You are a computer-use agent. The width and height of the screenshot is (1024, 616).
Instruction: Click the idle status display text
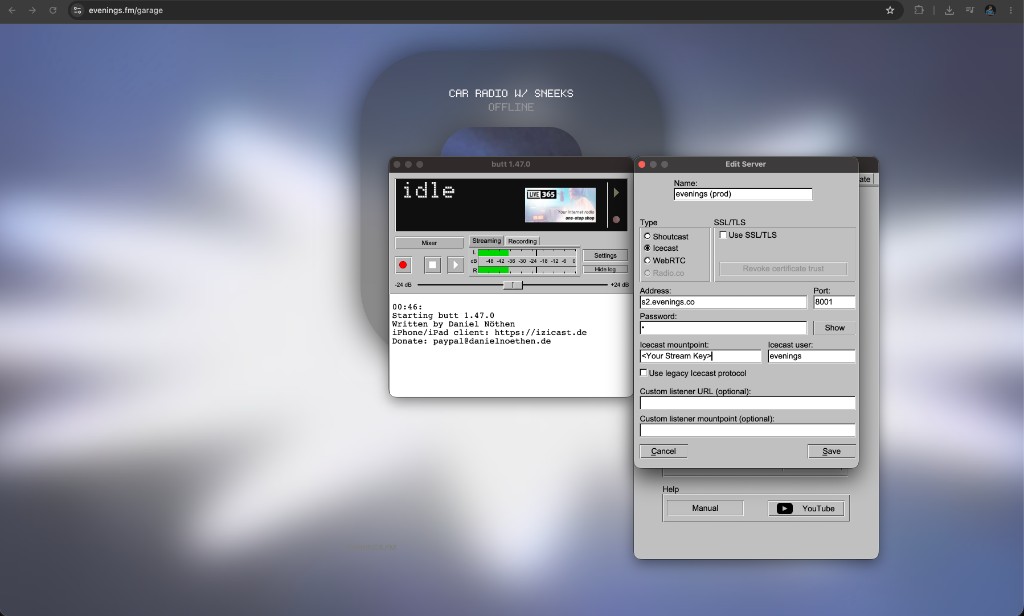428,191
